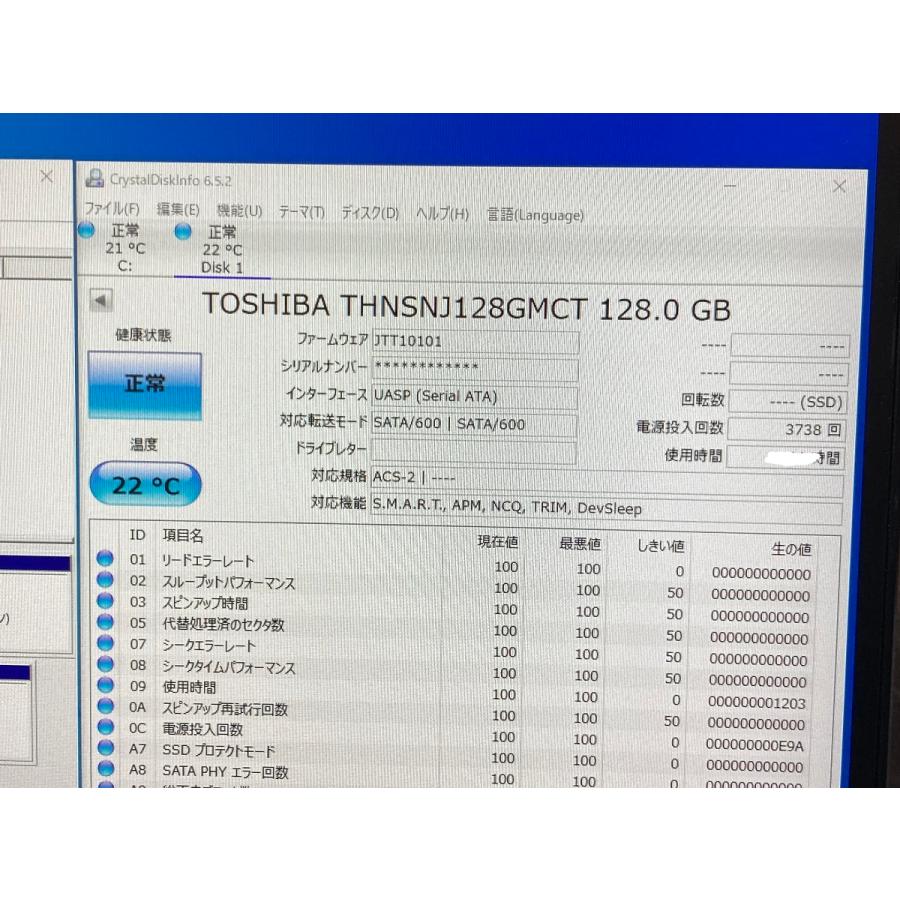
Task: Click the しきい値 column header
Action: pos(661,546)
